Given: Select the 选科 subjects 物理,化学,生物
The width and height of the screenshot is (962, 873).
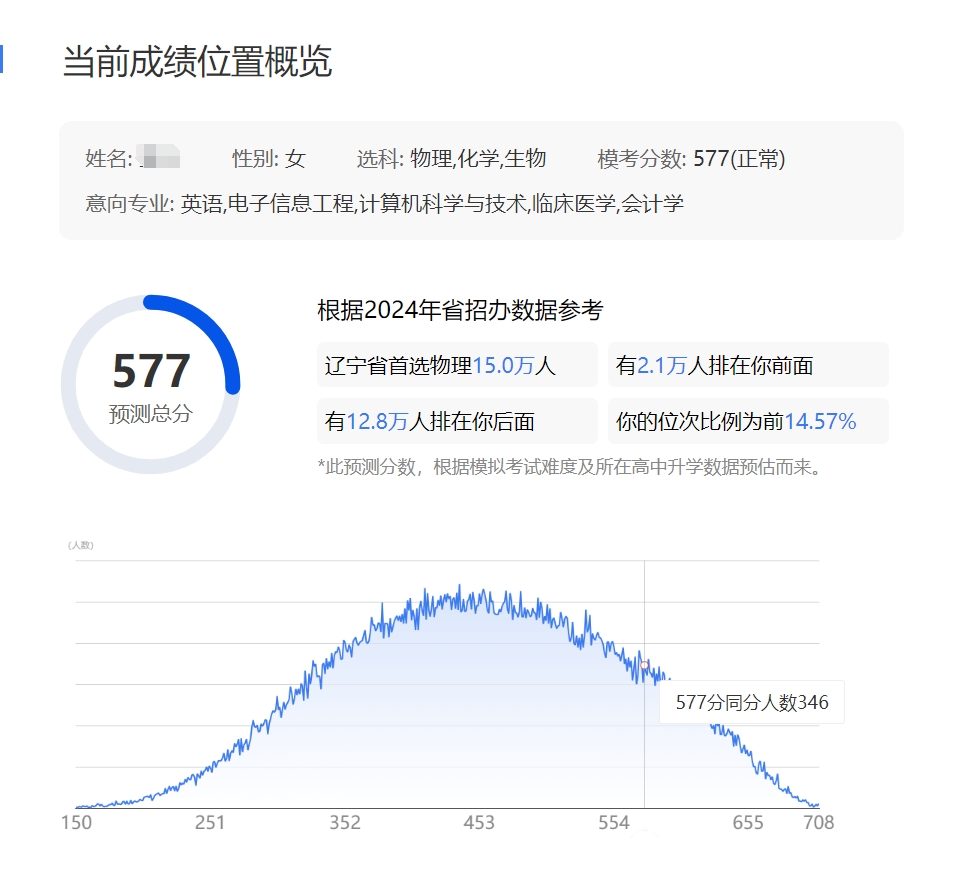Looking at the screenshot, I should 450,159.
